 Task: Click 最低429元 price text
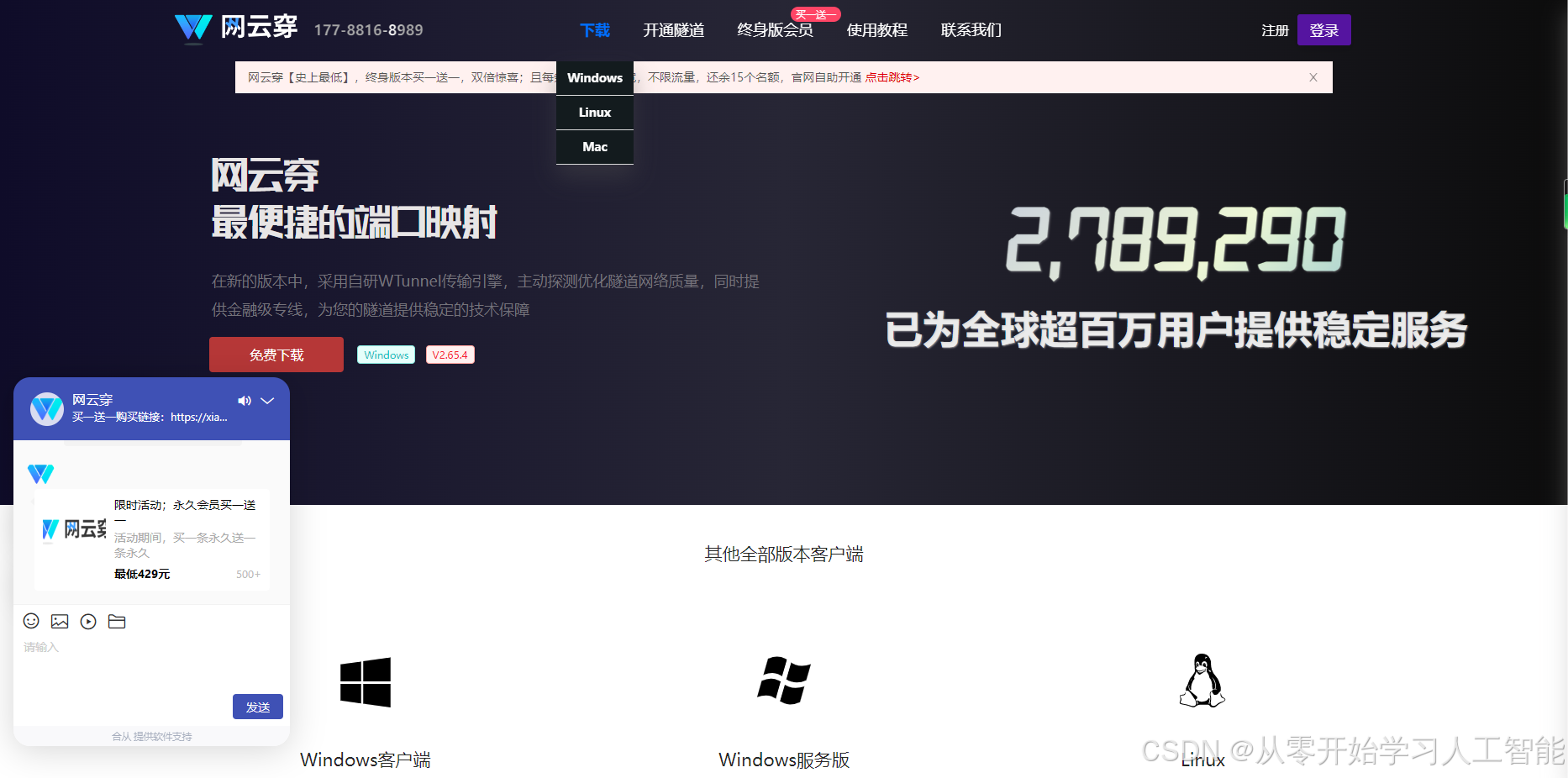click(x=142, y=574)
